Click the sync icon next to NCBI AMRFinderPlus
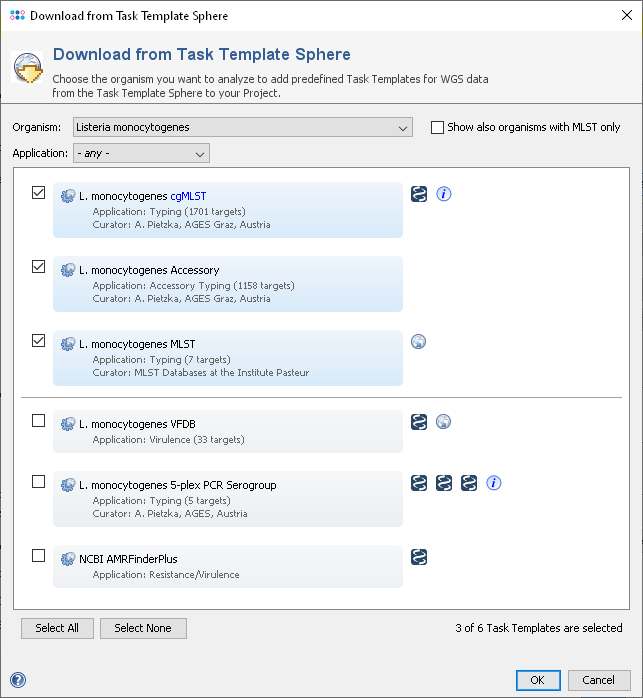The image size is (643, 698). [420, 556]
